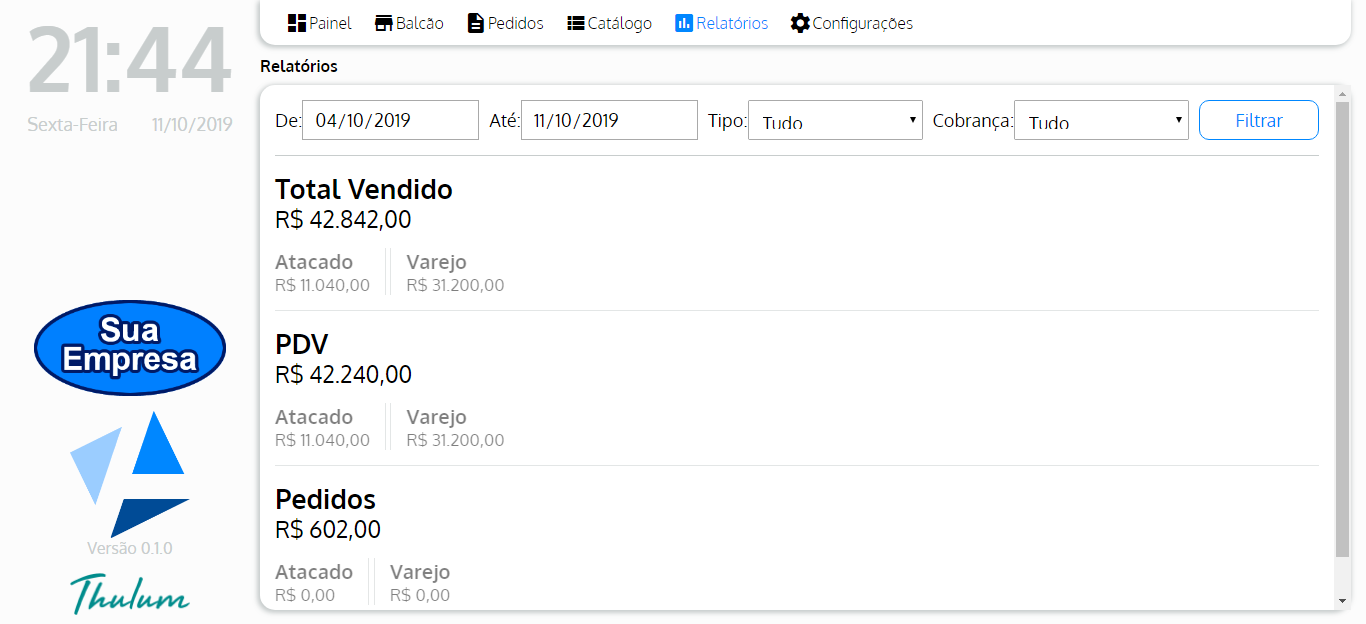Focus the Até end date field

coord(609,121)
